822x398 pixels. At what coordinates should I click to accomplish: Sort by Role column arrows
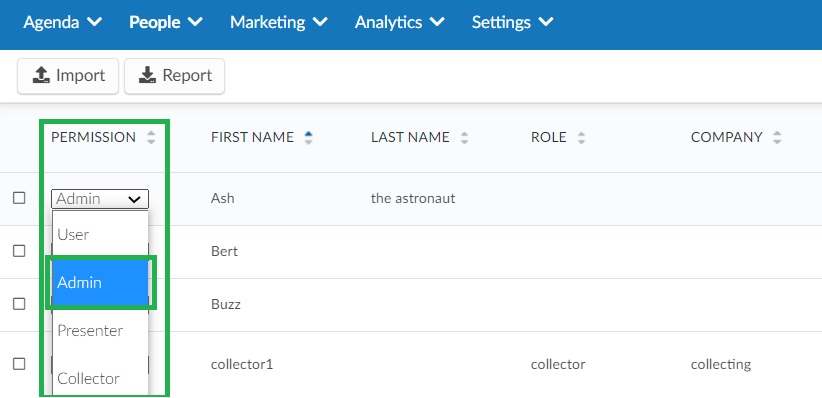coord(581,138)
